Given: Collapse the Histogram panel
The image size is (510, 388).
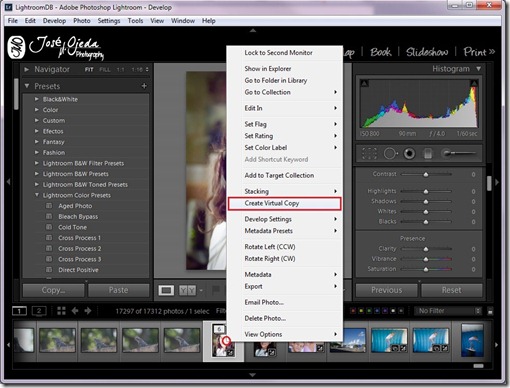Looking at the screenshot, I should [478, 69].
